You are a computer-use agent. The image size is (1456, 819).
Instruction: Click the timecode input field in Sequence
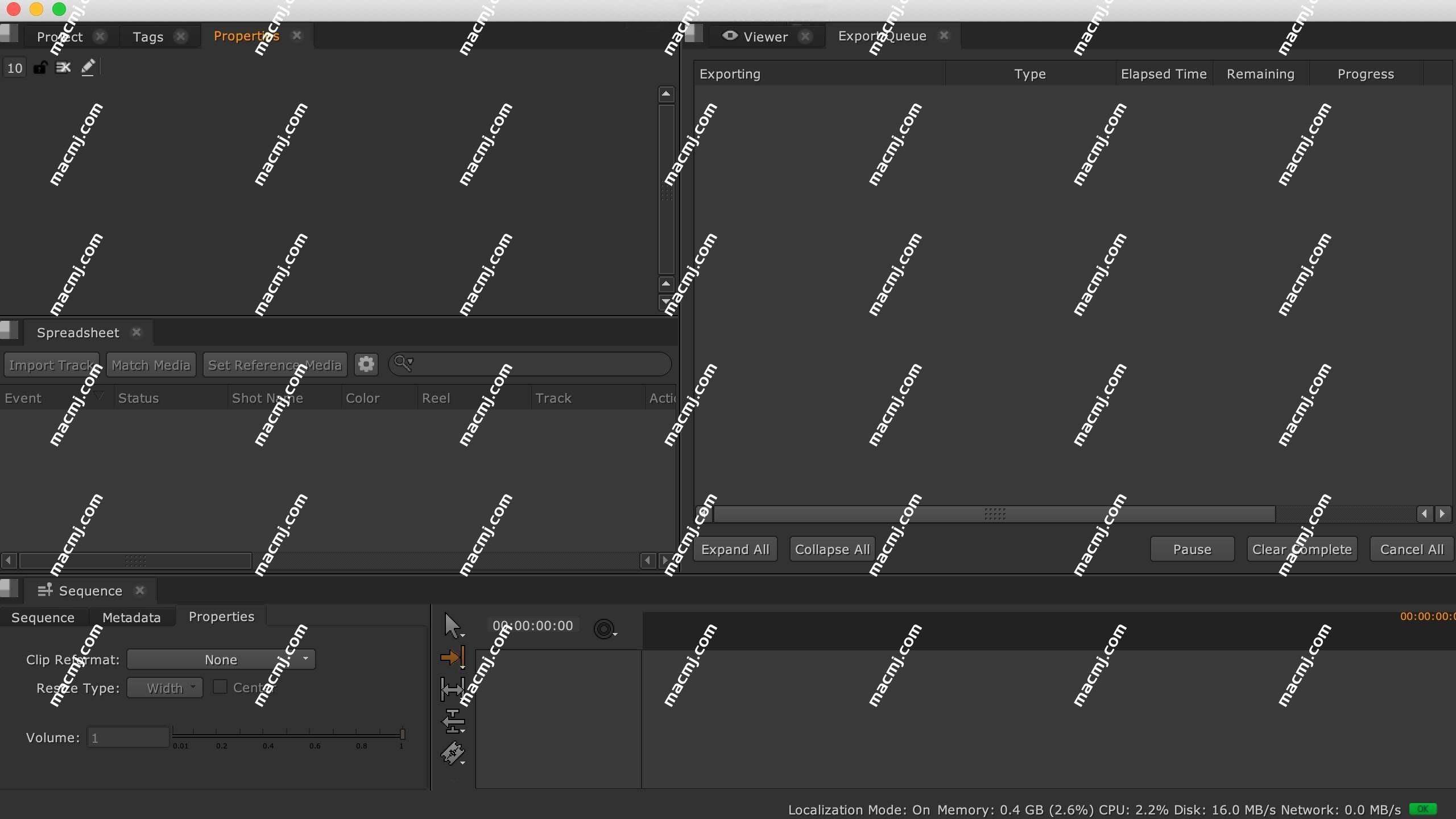532,625
